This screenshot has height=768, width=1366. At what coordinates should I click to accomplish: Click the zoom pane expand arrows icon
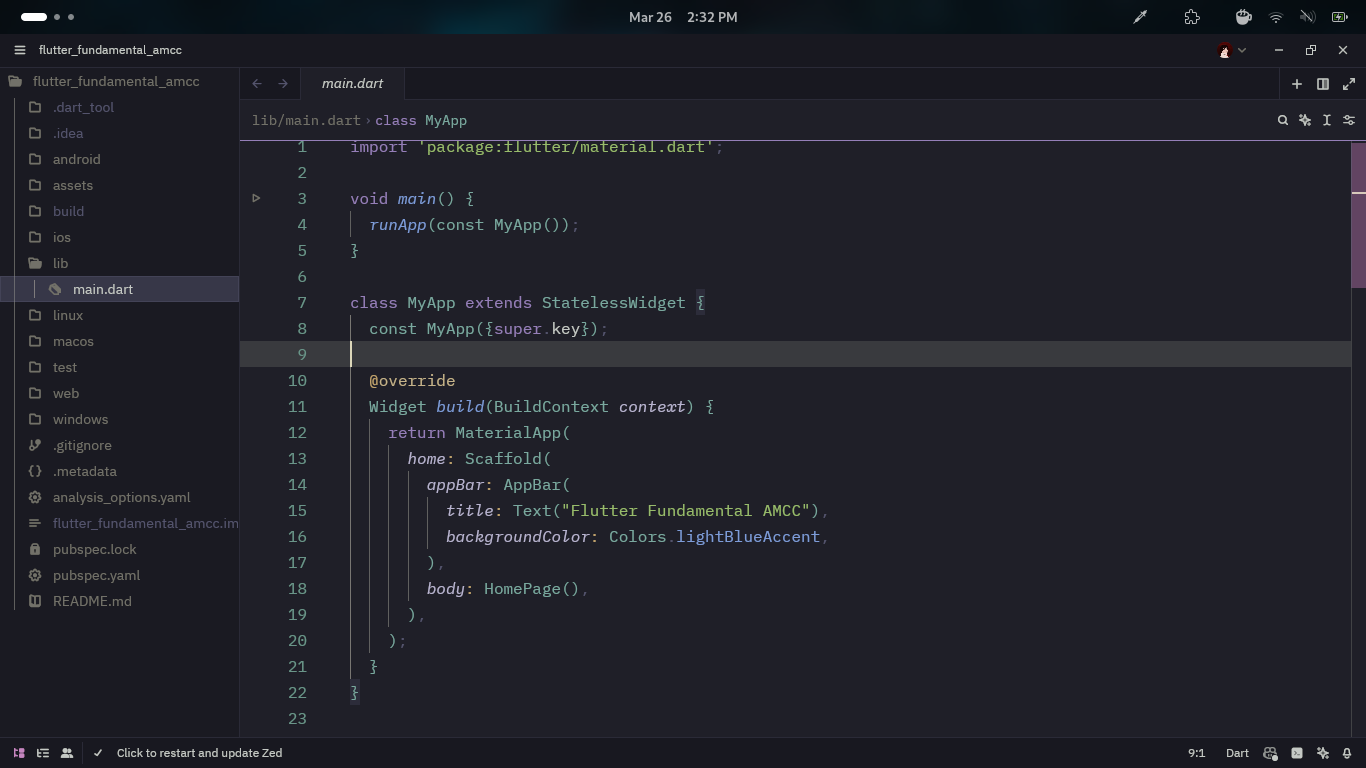[1348, 84]
